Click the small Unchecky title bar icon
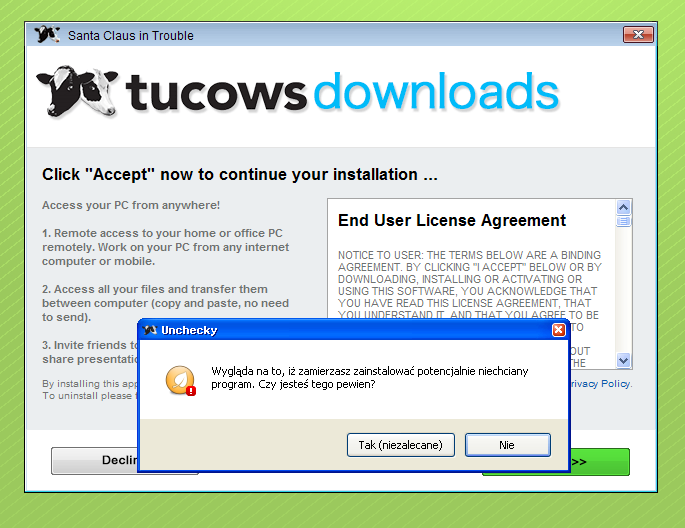Image resolution: width=685 pixels, height=528 pixels. tap(150, 330)
